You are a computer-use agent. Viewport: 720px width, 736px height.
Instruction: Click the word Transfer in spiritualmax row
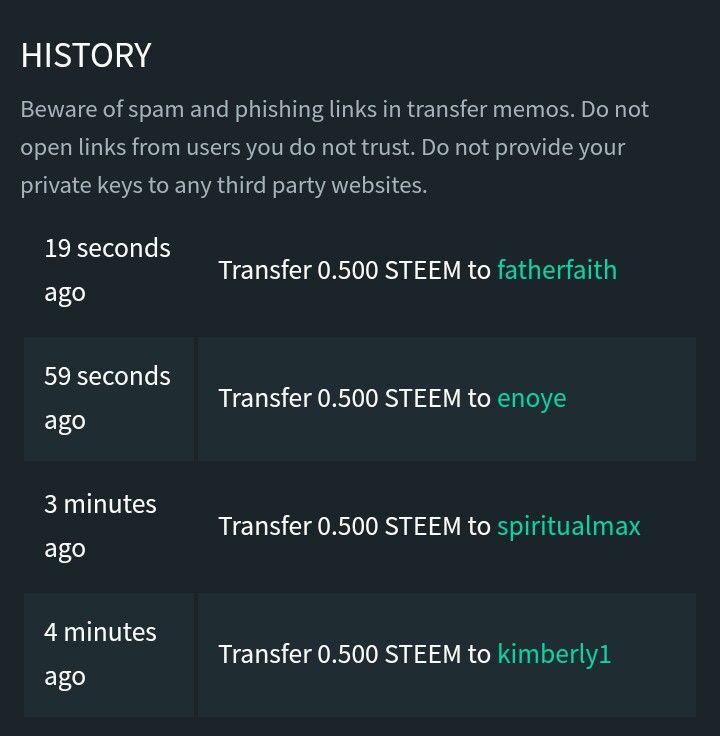pyautogui.click(x=265, y=526)
